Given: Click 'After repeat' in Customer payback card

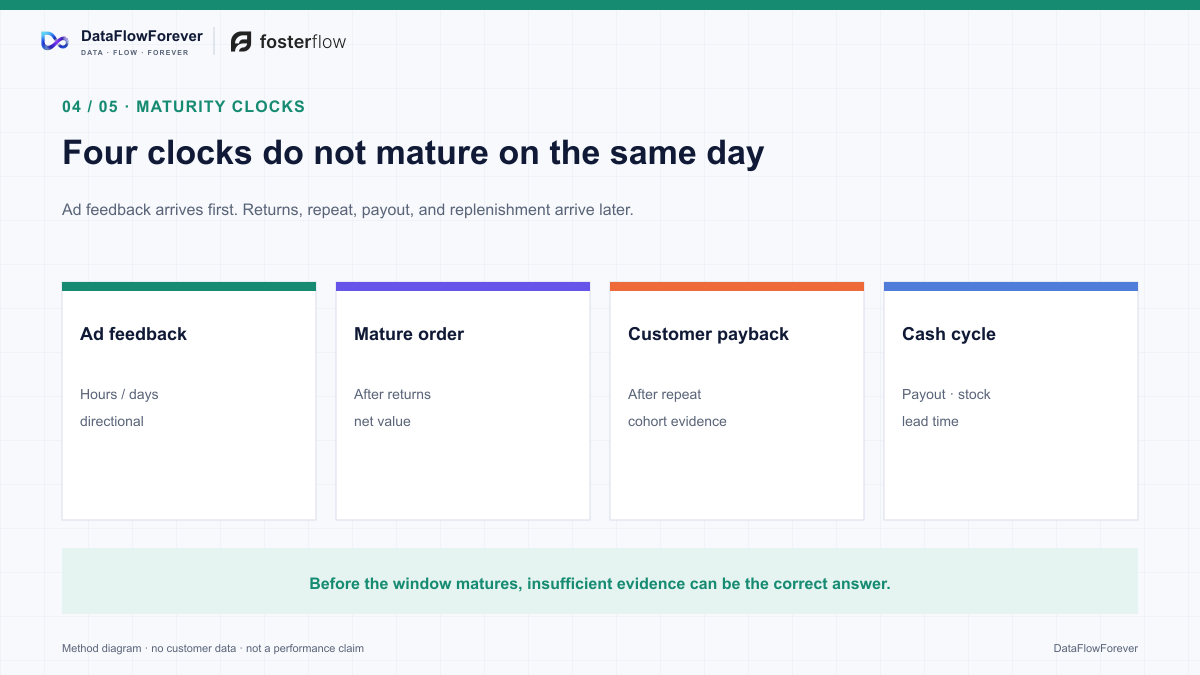Looking at the screenshot, I should [665, 394].
